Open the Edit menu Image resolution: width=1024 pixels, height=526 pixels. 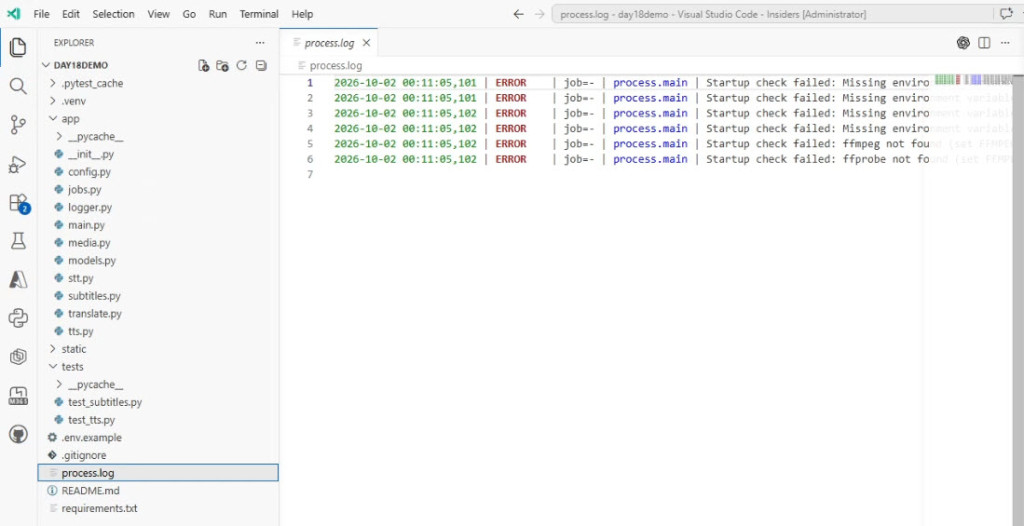(x=71, y=14)
